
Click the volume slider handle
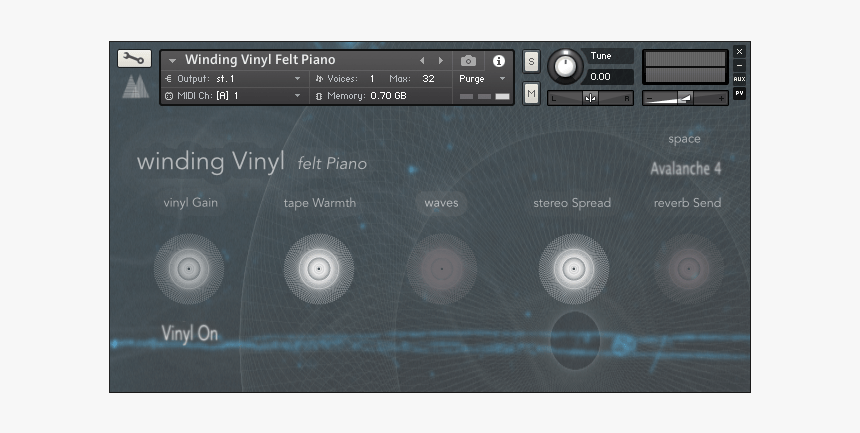click(x=684, y=98)
